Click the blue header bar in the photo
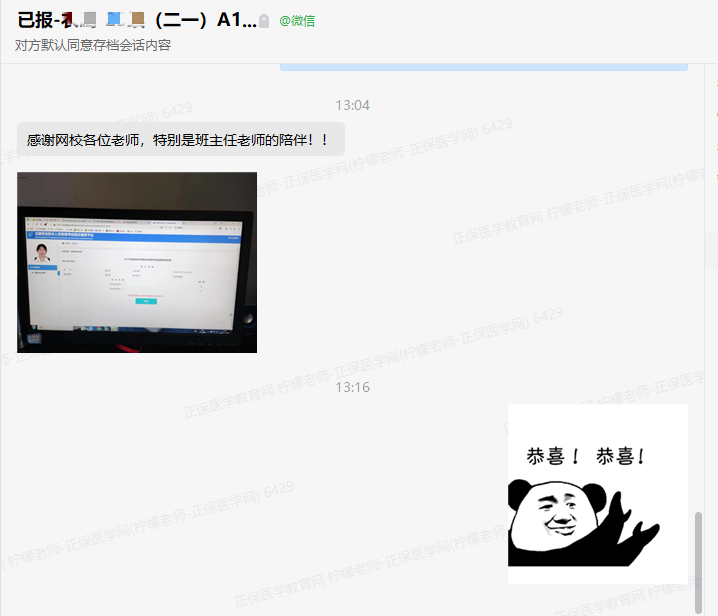Screen dimensions: 718x616 (x=135, y=237)
